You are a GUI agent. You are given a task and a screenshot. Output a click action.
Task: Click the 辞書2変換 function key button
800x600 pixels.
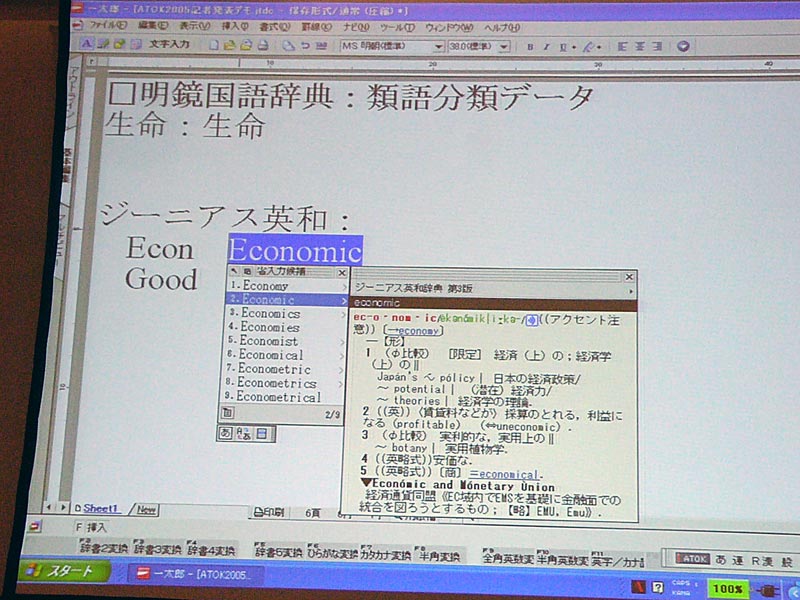pyautogui.click(x=103, y=549)
